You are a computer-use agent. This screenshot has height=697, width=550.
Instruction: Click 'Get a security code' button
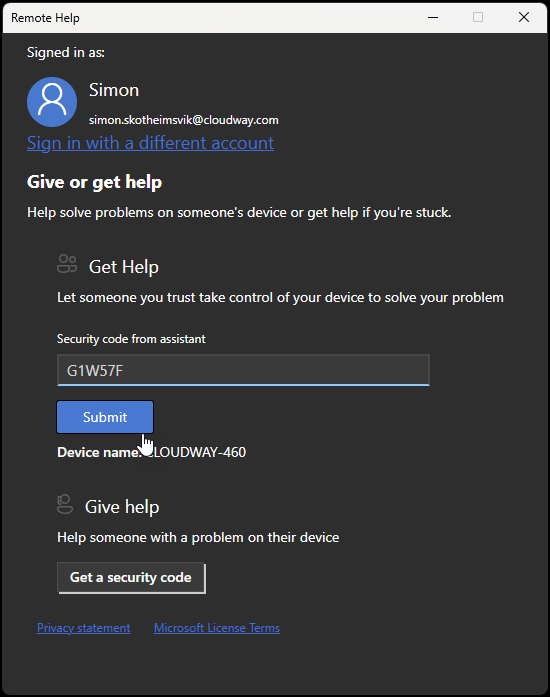coord(131,577)
